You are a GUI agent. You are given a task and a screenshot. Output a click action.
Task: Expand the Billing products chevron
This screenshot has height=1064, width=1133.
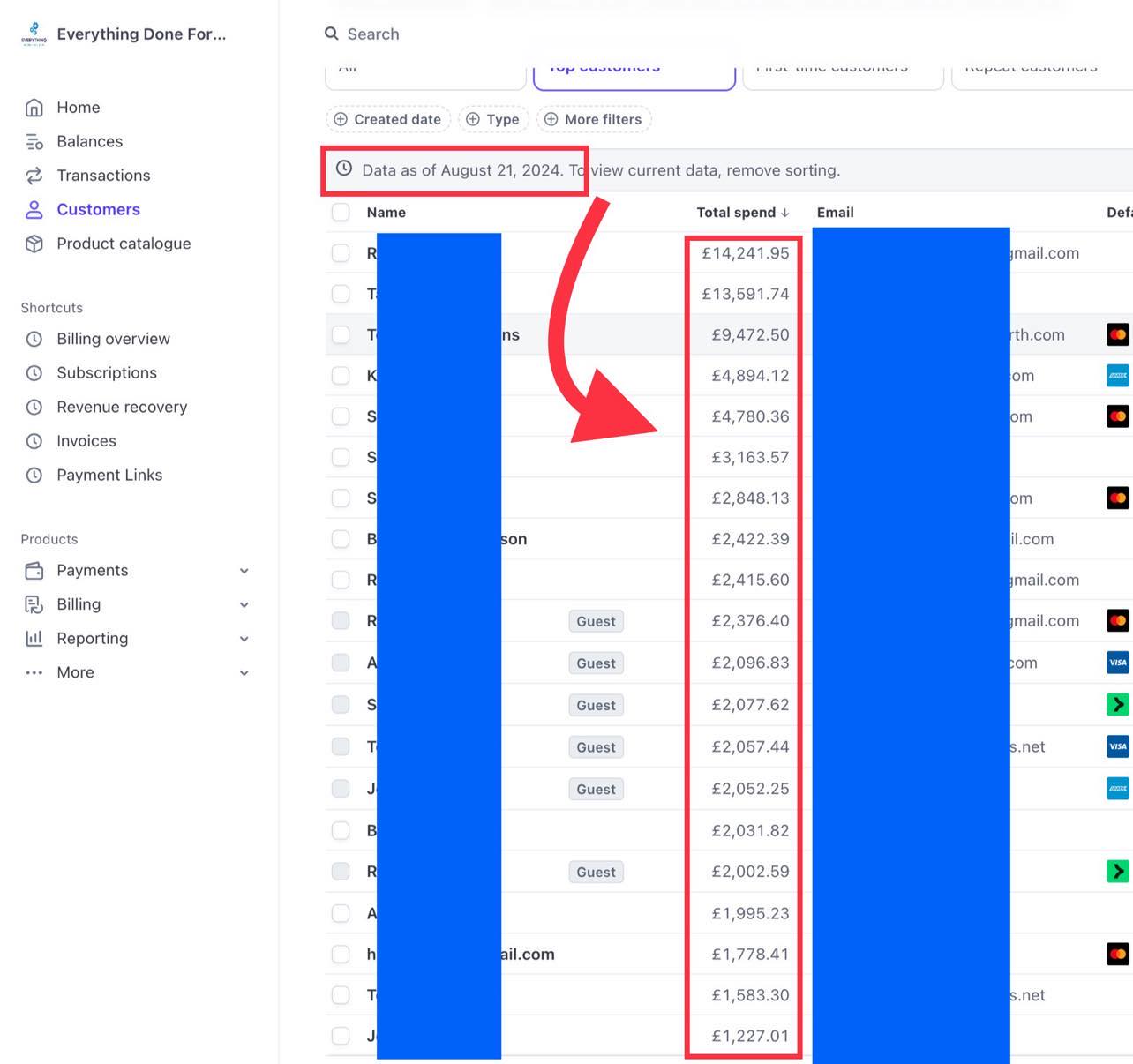coord(244,605)
